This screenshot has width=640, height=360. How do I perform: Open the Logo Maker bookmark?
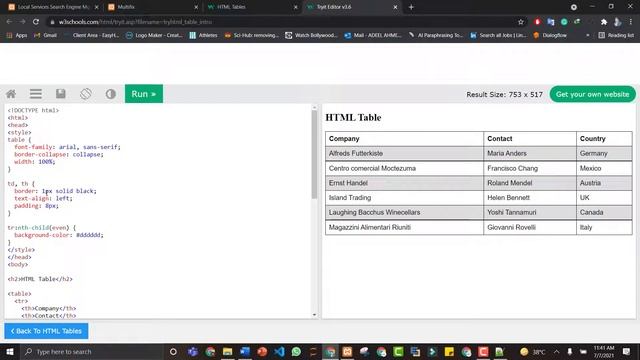[154, 36]
